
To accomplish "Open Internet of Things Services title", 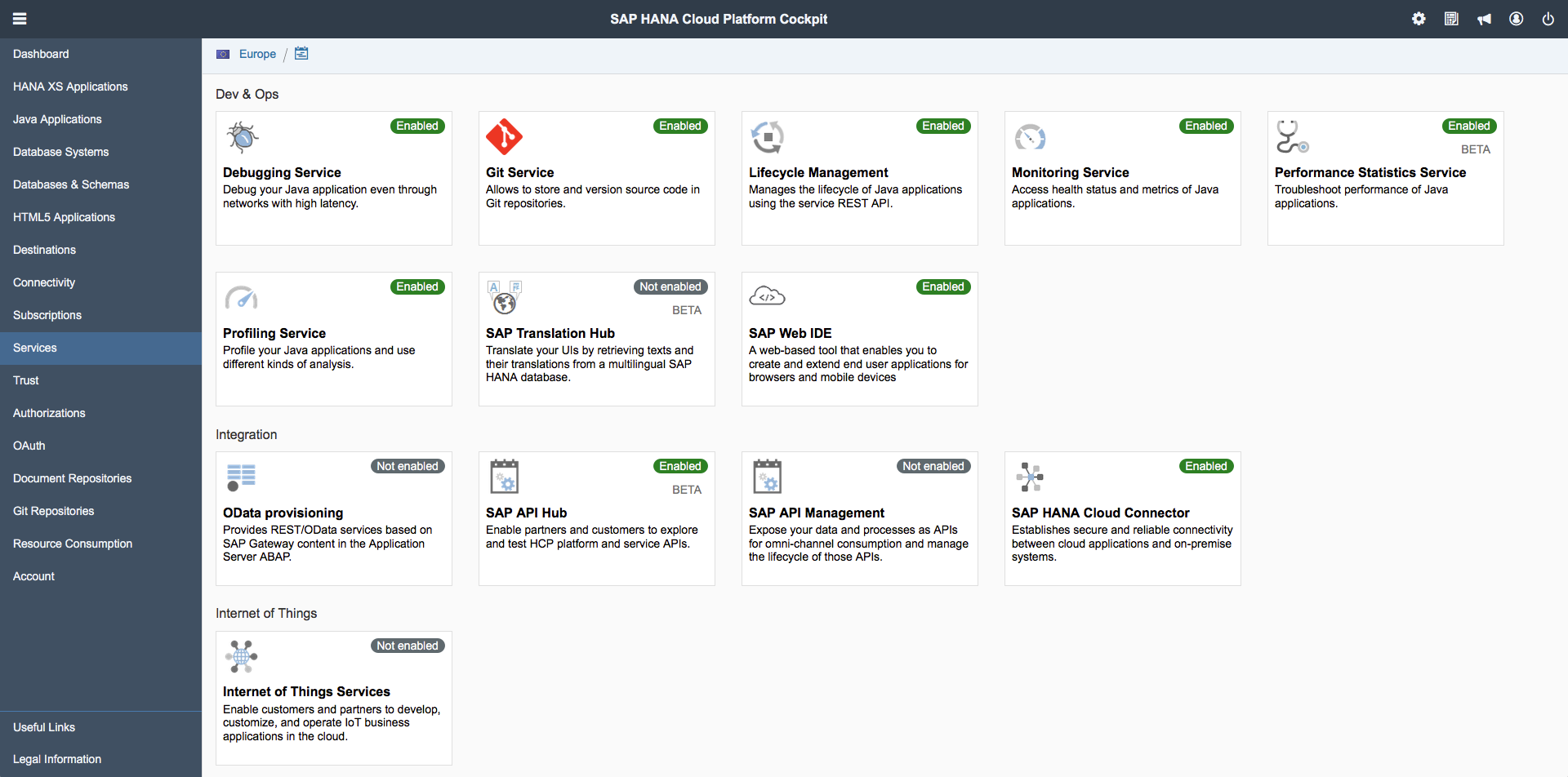I will coord(306,691).
